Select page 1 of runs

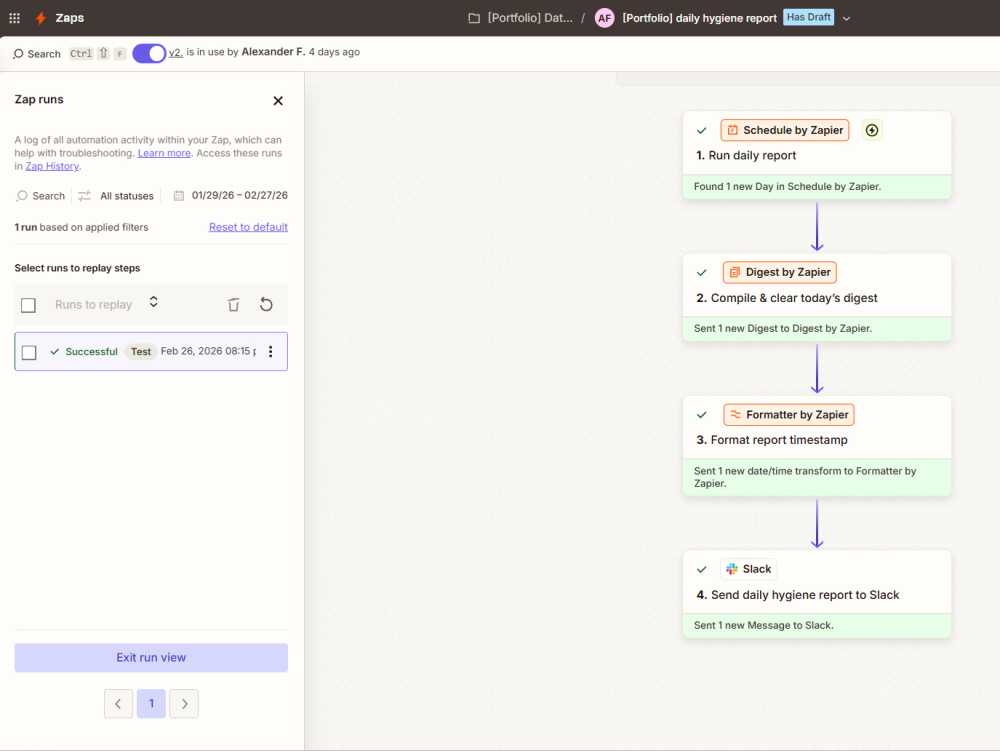pyautogui.click(x=151, y=704)
